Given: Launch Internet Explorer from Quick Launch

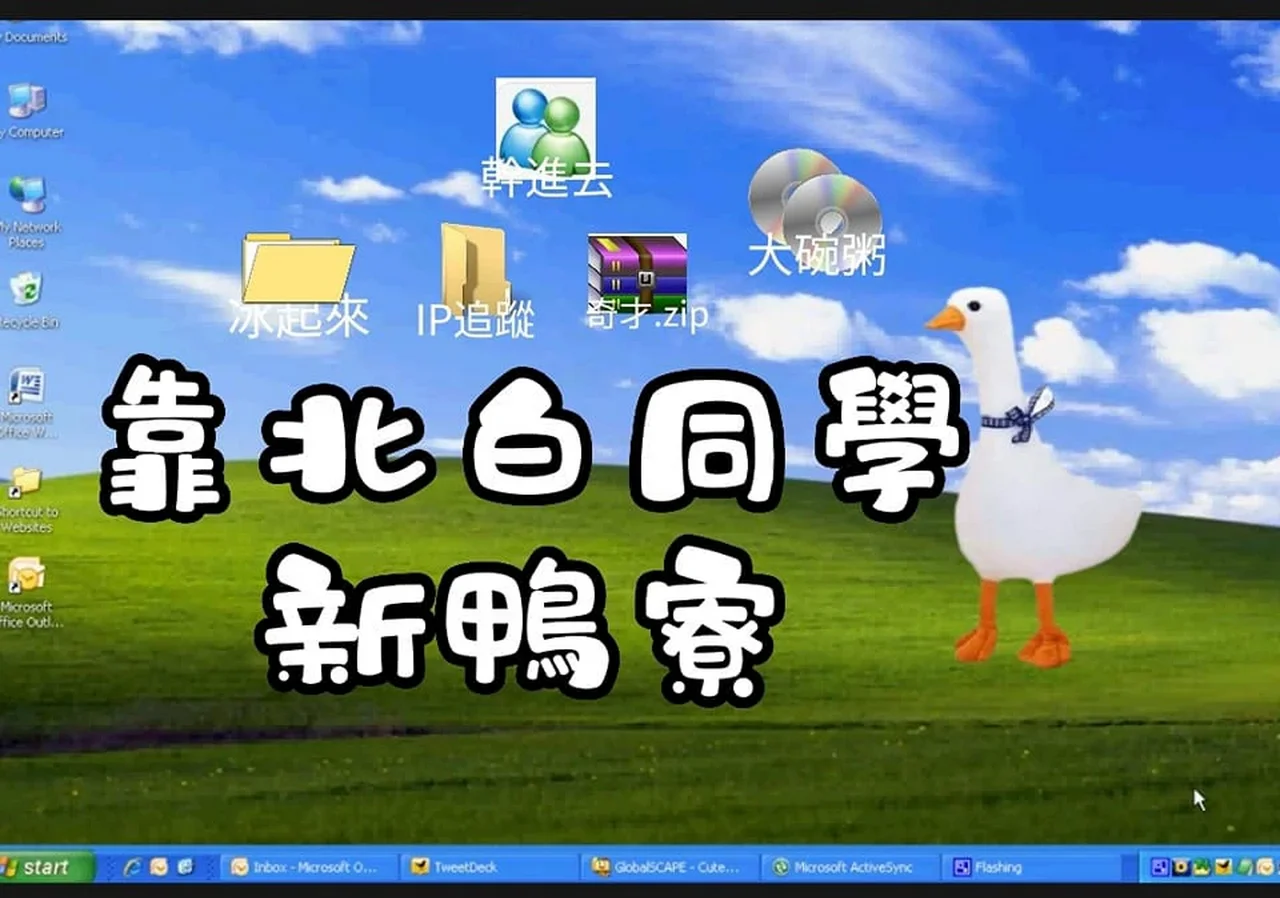Looking at the screenshot, I should pos(132,867).
